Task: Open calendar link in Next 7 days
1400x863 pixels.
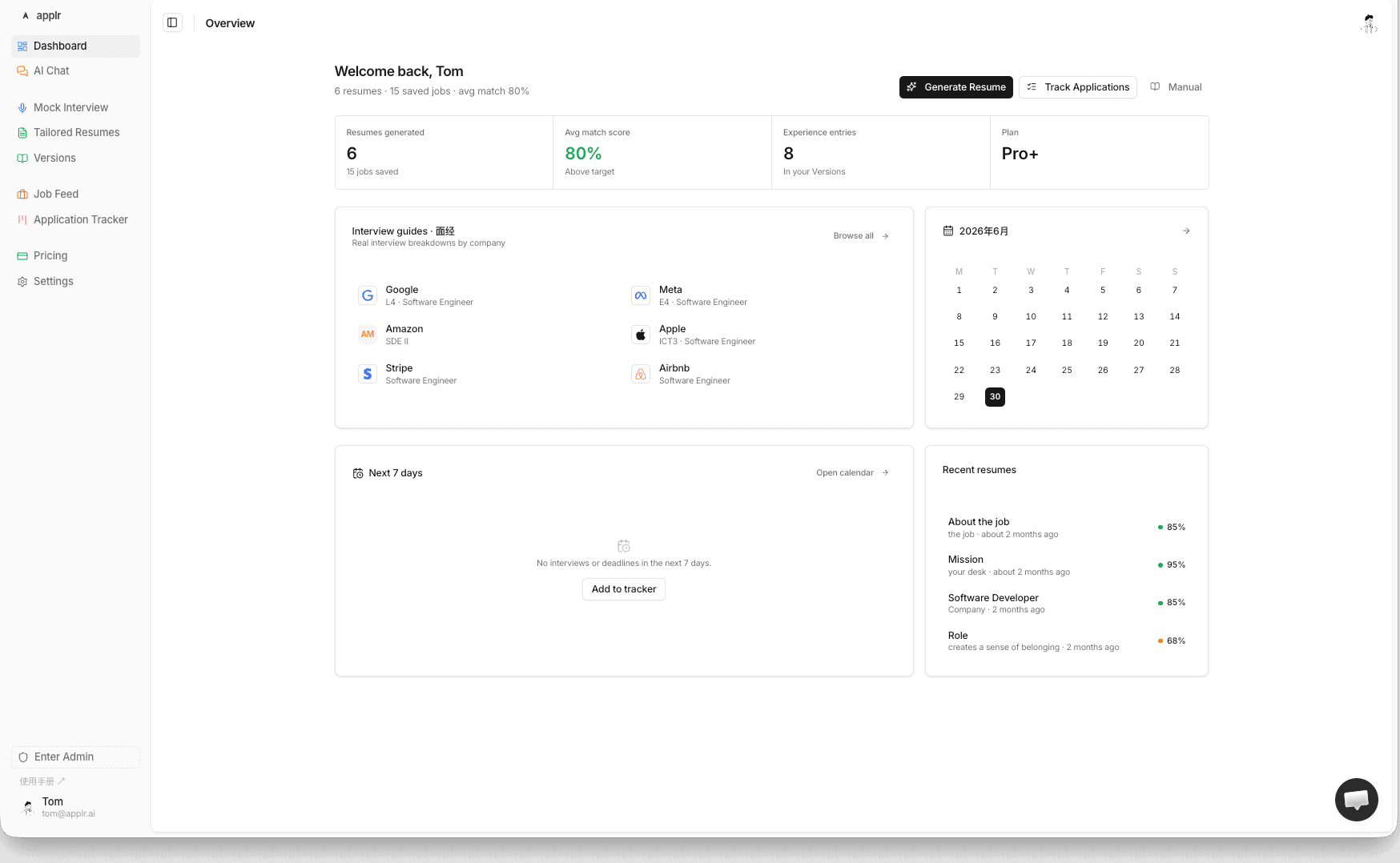Action: point(852,473)
